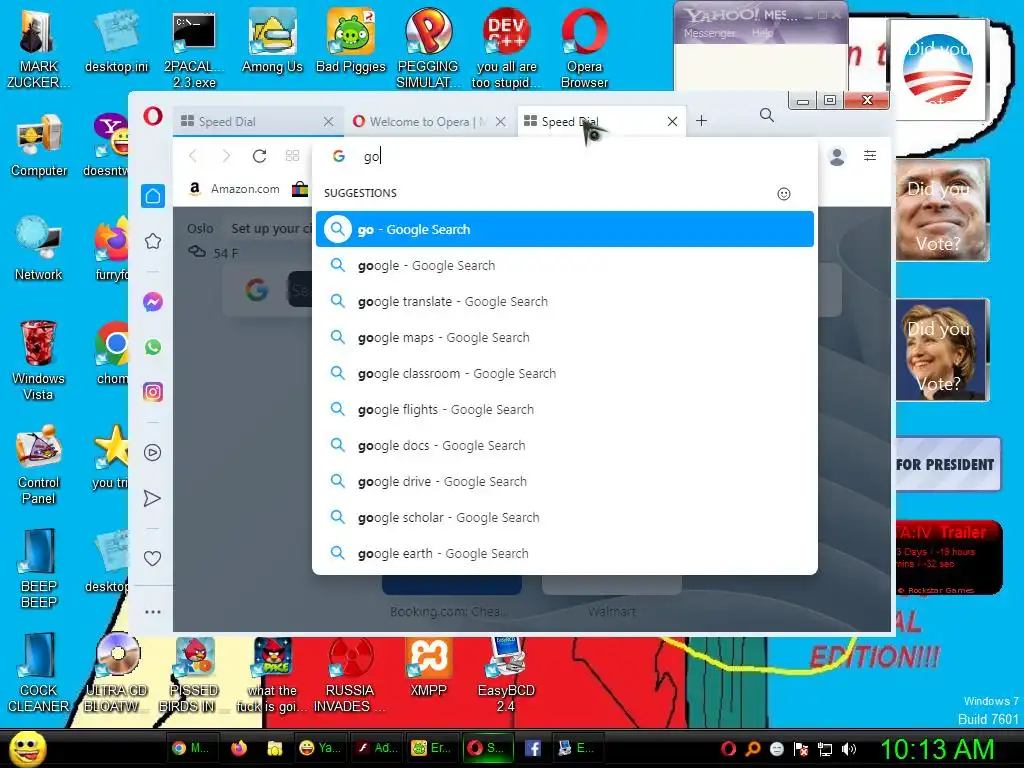The height and width of the screenshot is (768, 1024).
Task: Open Instagram in Opera sidebar
Action: click(153, 392)
